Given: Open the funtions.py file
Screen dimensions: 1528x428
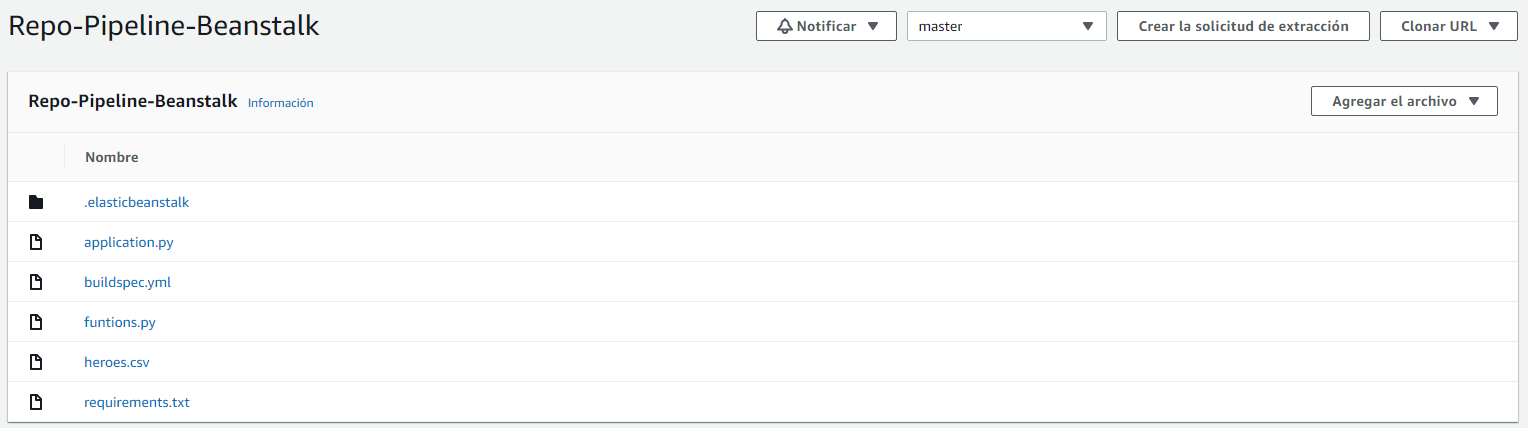Looking at the screenshot, I should [119, 322].
